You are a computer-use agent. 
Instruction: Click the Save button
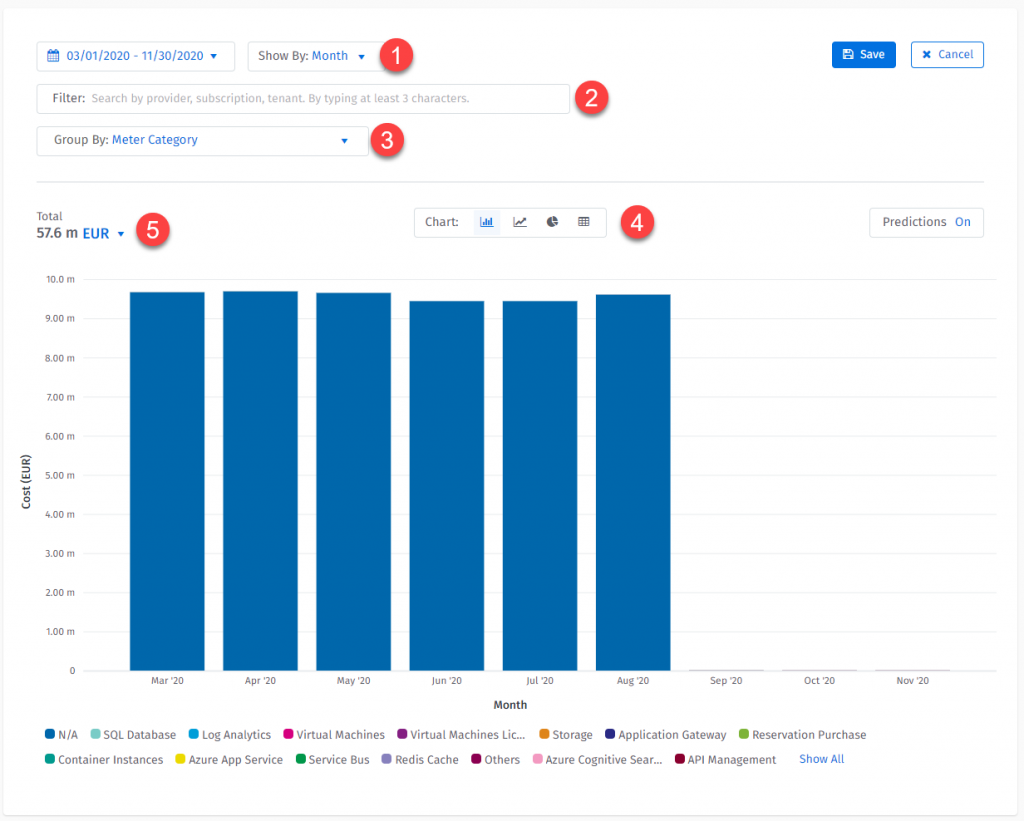pos(863,55)
